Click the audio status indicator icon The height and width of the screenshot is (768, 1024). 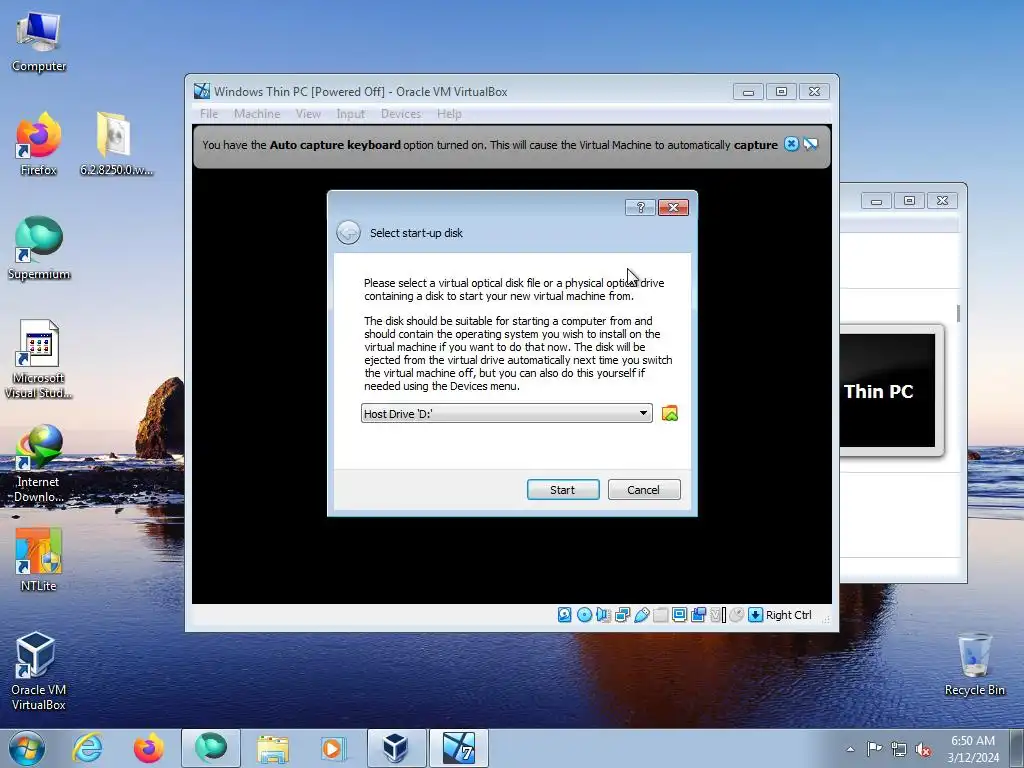(603, 615)
